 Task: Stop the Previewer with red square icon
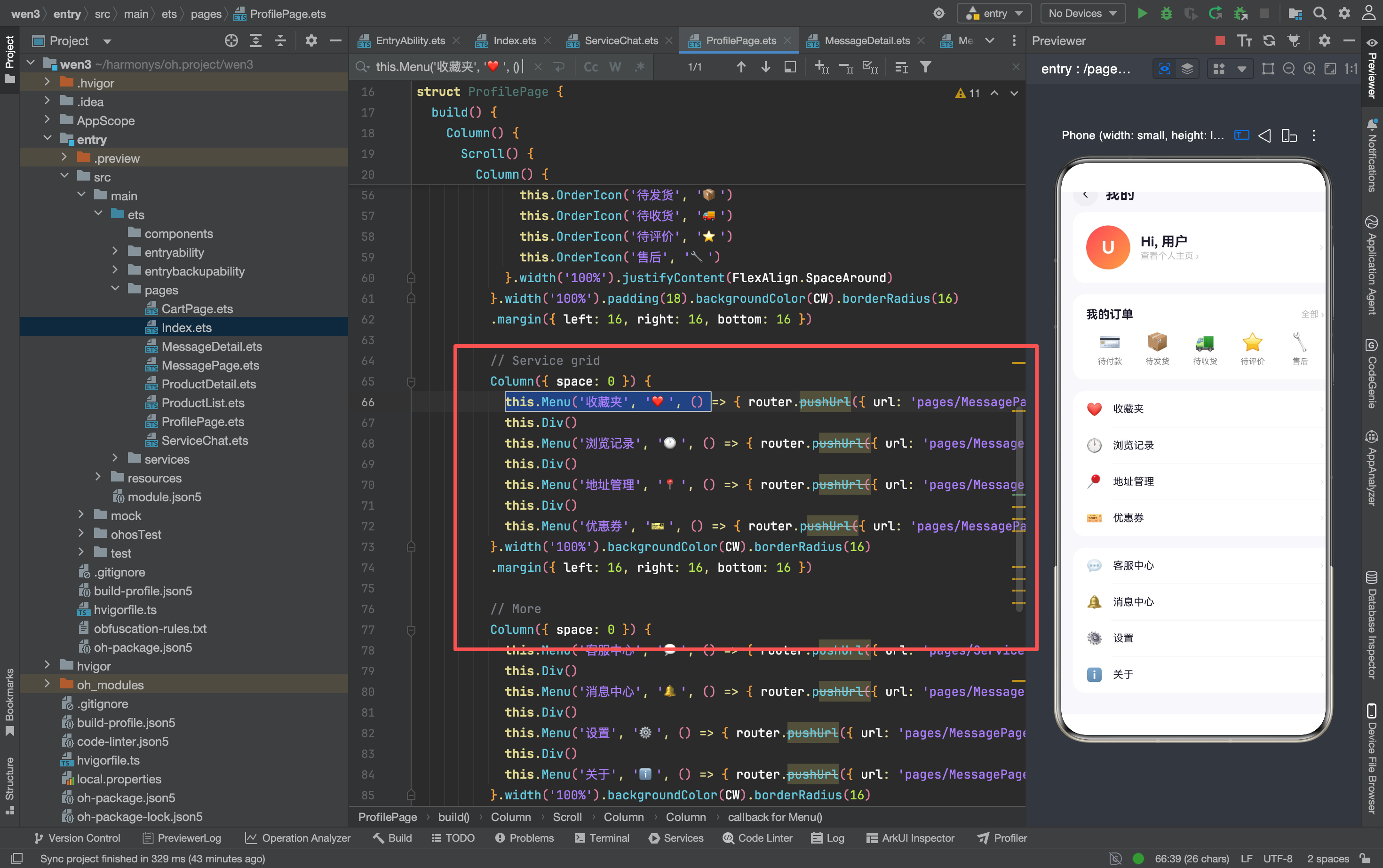1220,40
